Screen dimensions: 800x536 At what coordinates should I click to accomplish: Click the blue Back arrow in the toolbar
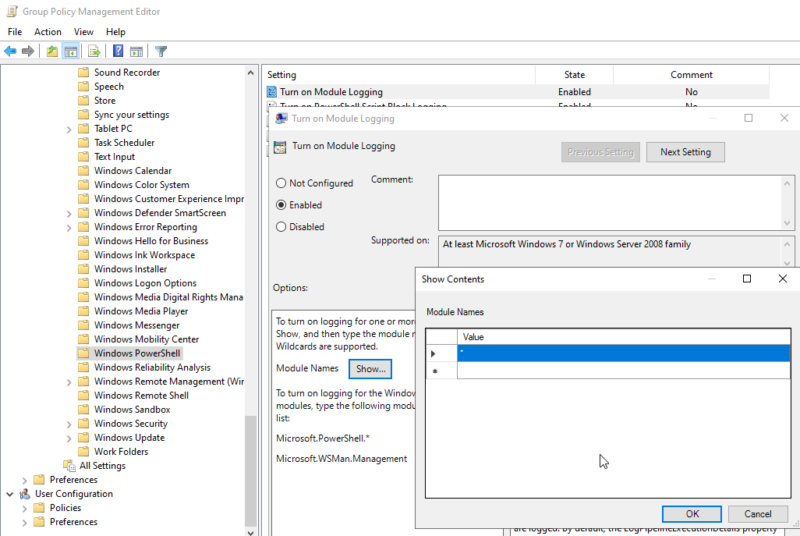(x=10, y=51)
